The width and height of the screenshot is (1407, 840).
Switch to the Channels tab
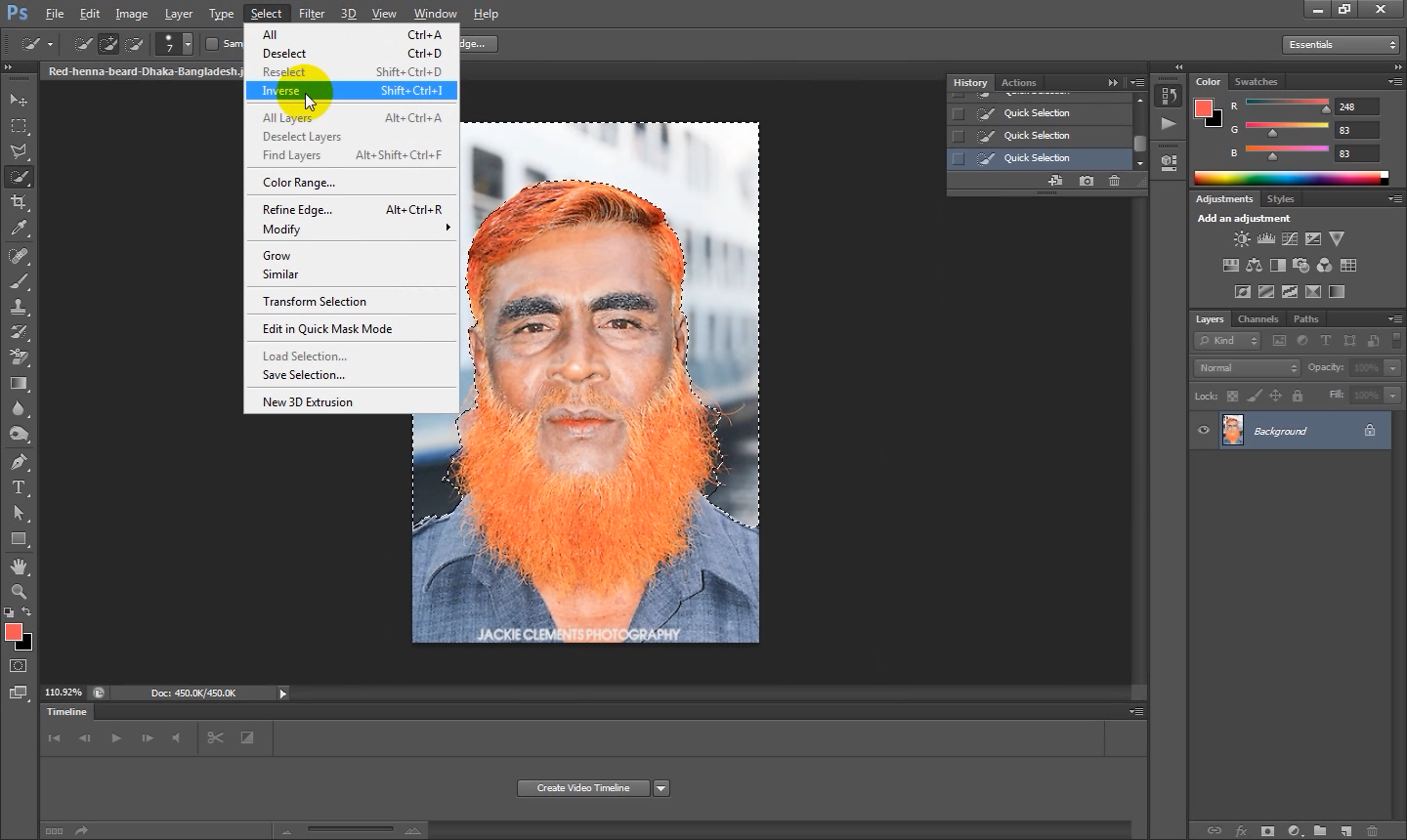click(1258, 319)
